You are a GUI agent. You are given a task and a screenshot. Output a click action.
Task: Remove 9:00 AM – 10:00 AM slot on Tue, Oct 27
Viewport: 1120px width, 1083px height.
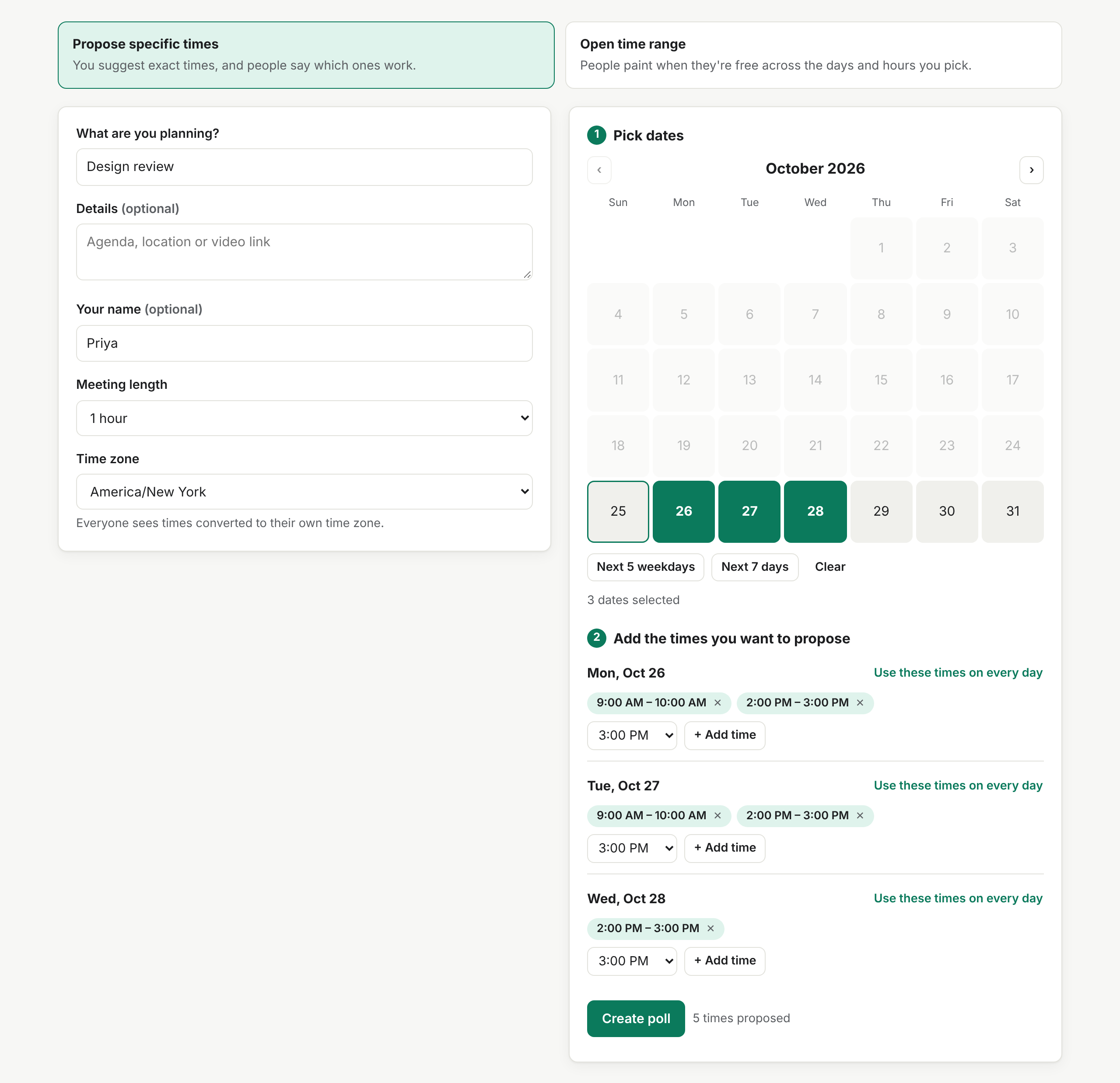click(717, 816)
